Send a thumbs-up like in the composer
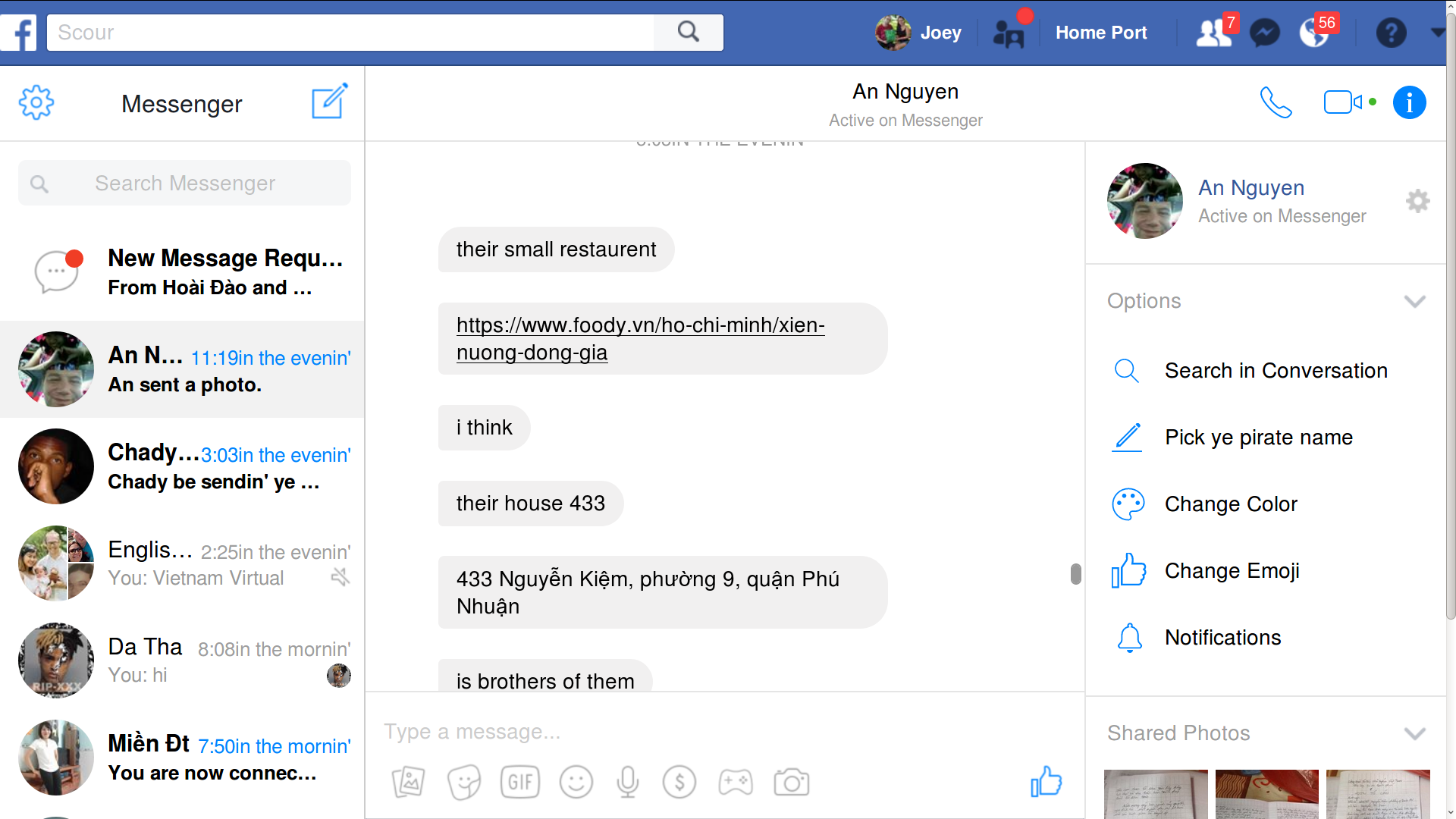The height and width of the screenshot is (819, 1456). click(1046, 781)
